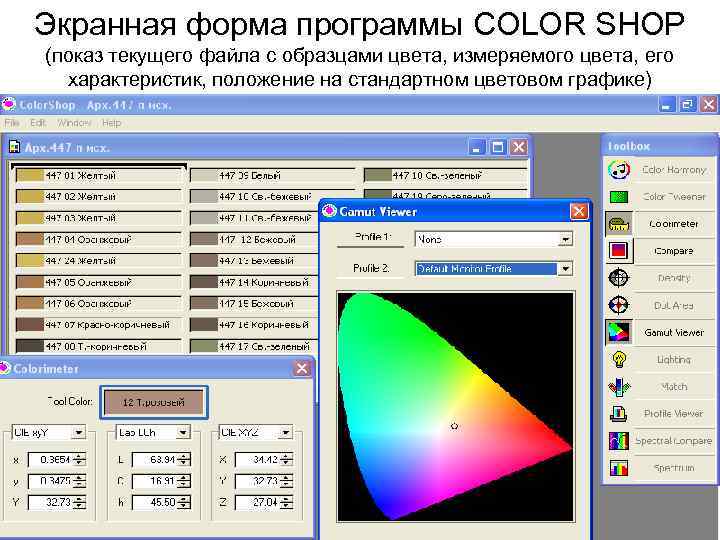Select swatch 447 12 Бежевый

(254, 239)
